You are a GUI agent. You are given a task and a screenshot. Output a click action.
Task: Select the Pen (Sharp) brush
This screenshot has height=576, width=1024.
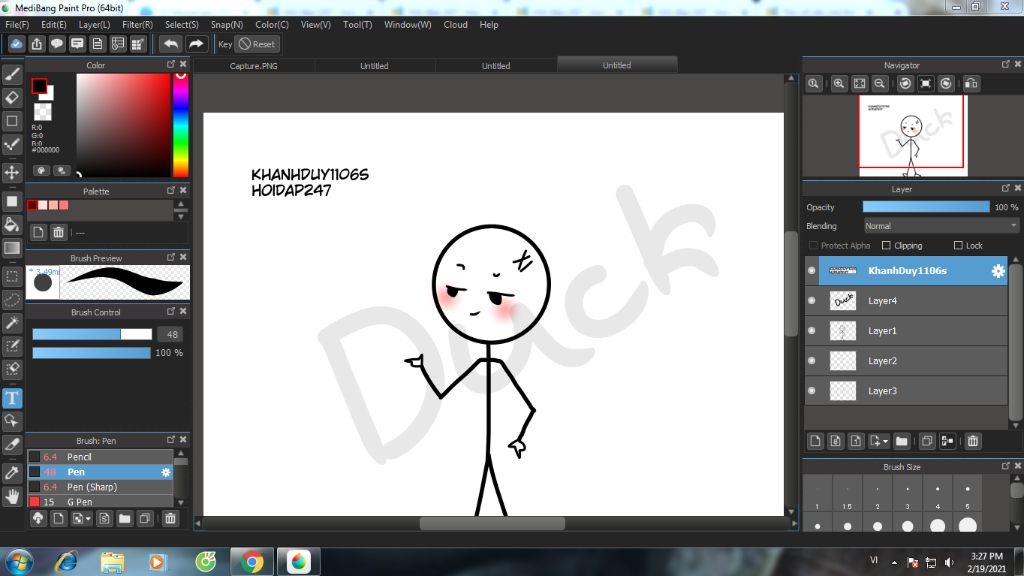92,487
